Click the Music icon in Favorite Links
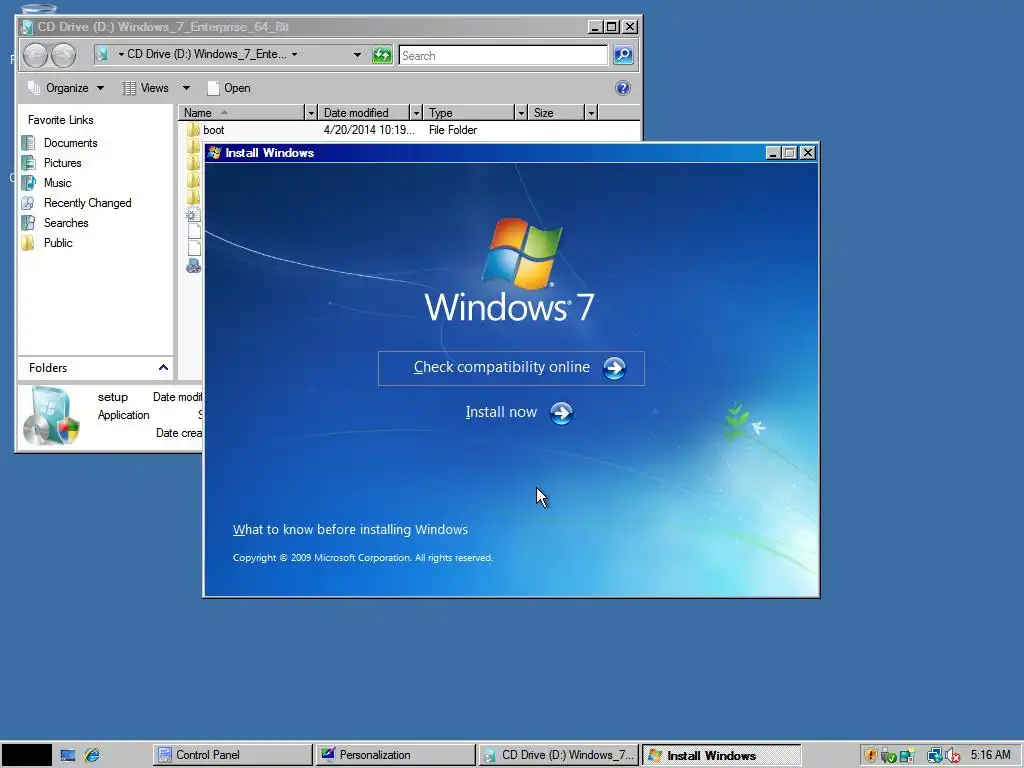Viewport: 1024px width, 768px height. 28,183
